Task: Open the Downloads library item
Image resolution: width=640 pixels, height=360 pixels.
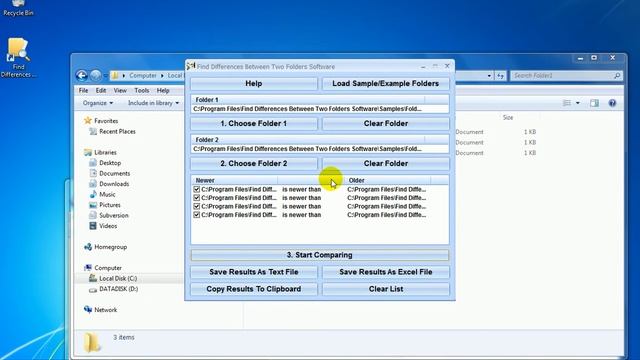Action: click(109, 184)
